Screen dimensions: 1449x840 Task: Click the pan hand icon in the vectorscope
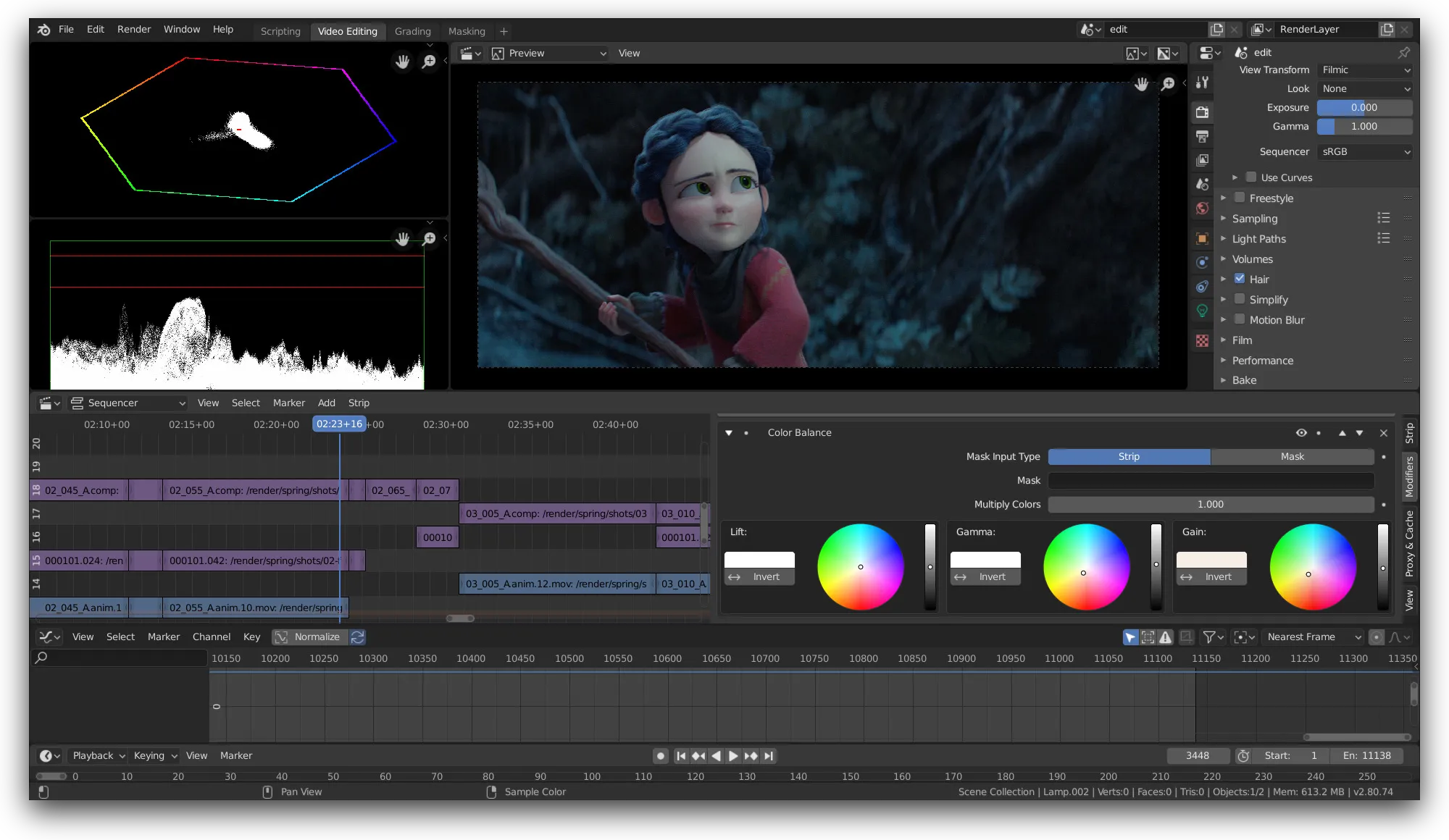click(402, 62)
